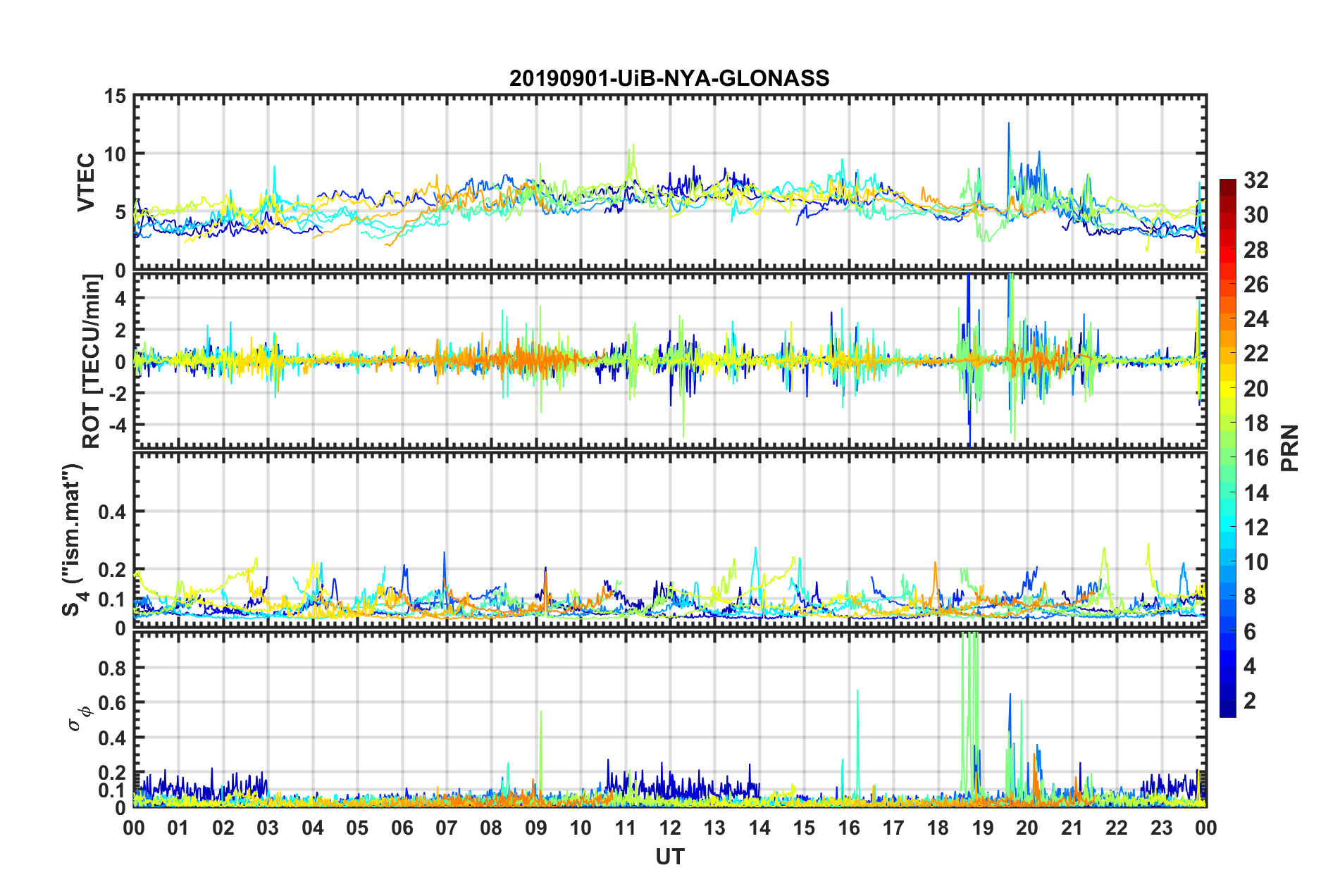Image resolution: width=1340 pixels, height=896 pixels.
Task: Click the x-axis tick label 19
Action: click(983, 828)
